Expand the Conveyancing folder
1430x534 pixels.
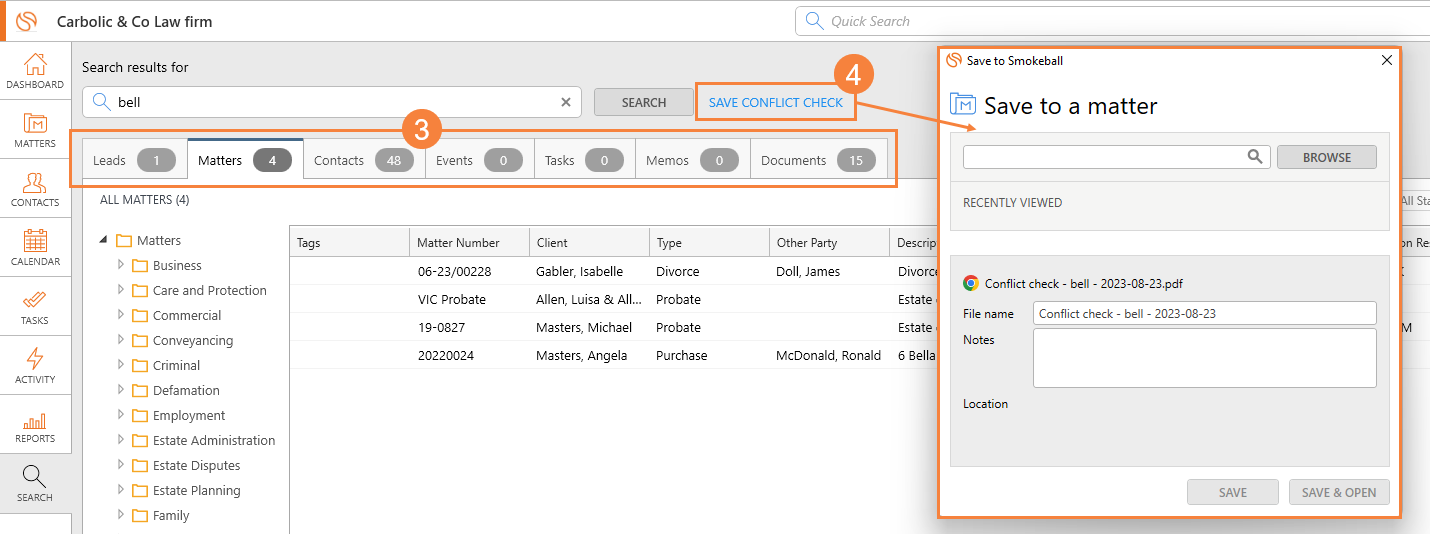point(121,340)
